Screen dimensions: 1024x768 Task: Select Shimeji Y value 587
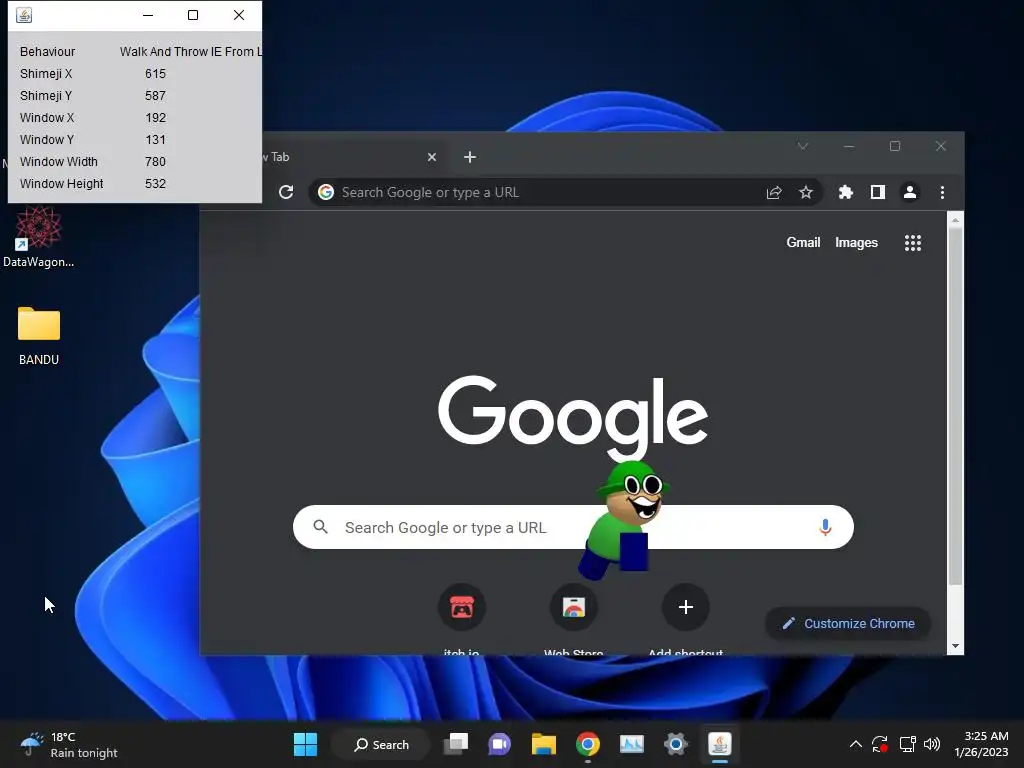[x=155, y=96]
